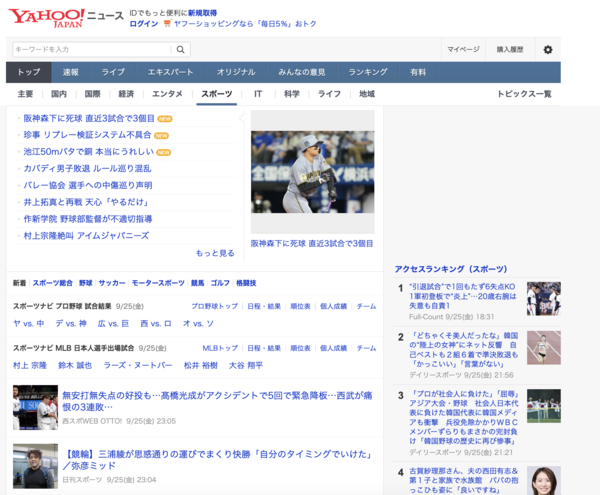
Task: Open the ヤ vs. 中 game result
Action: pos(28,324)
